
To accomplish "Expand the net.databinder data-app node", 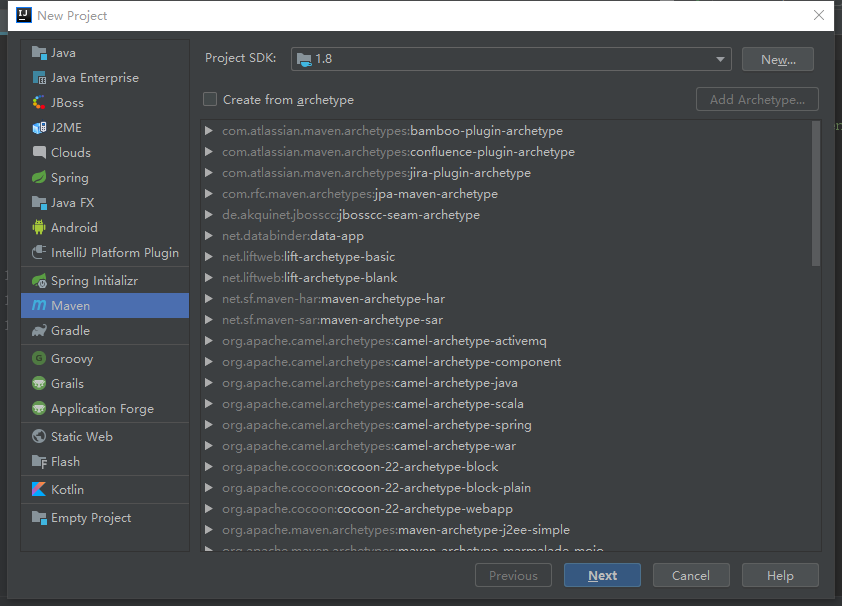I will tap(209, 236).
